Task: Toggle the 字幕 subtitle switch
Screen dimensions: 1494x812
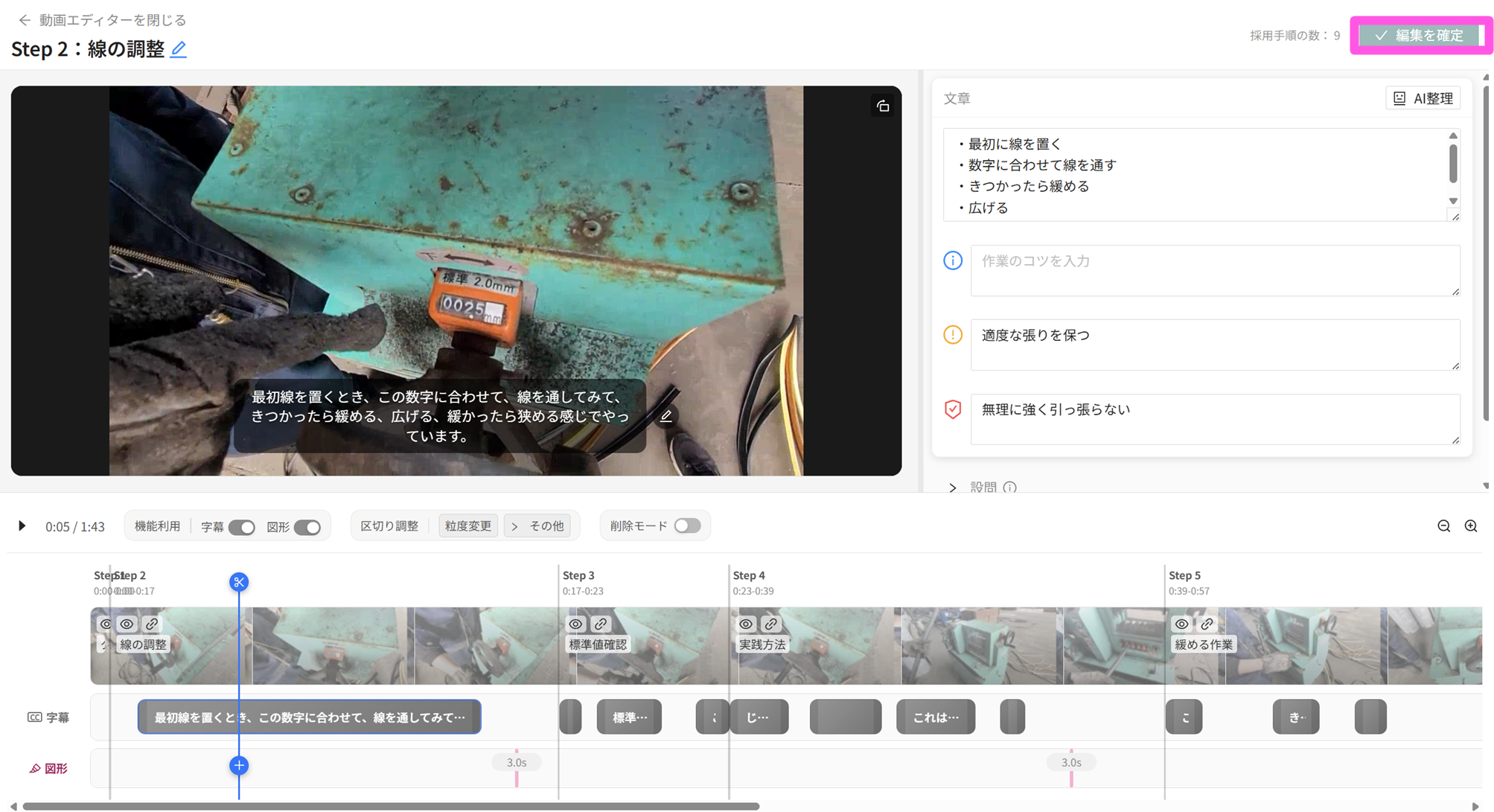Action: 241,527
